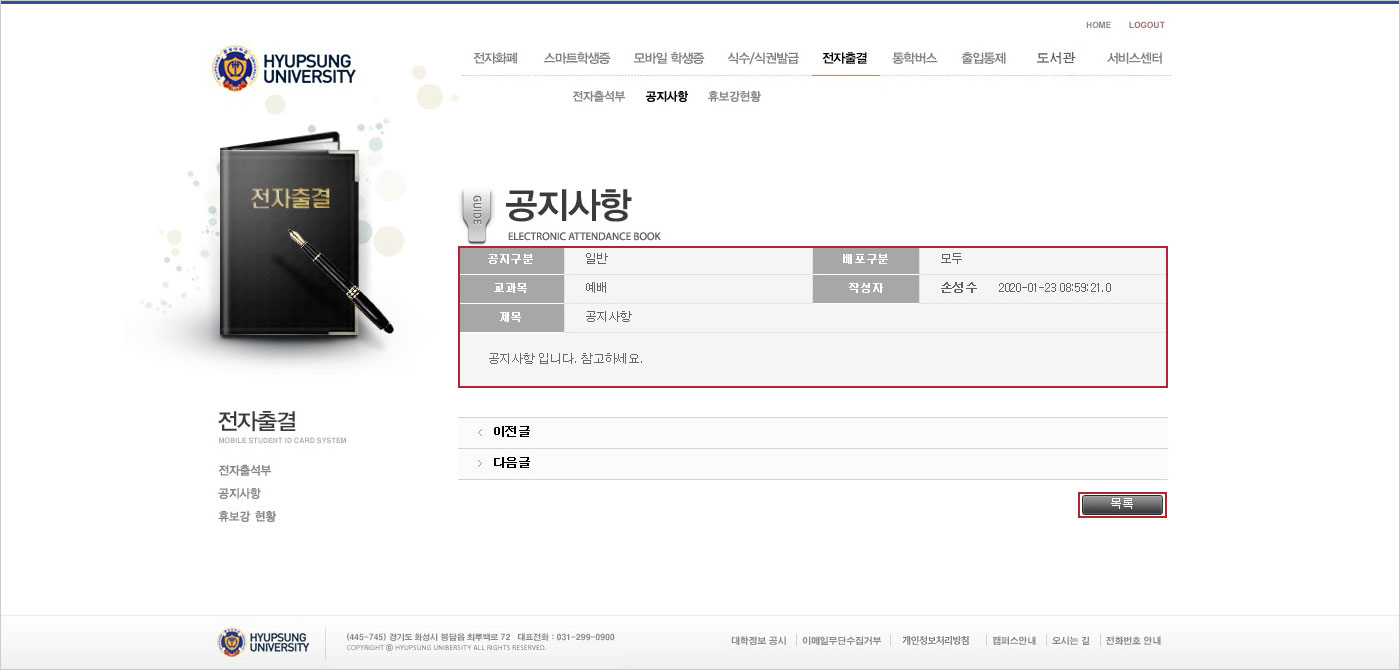Click the 예배 subject value
Image resolution: width=1400 pixels, height=670 pixels.
(597, 288)
